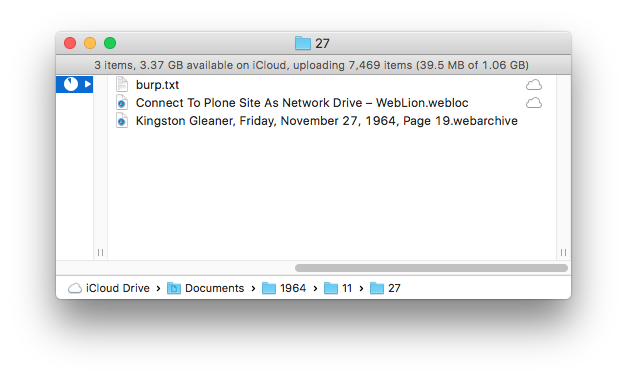Click the left column resize handle
Screen dimensions: 627x379
tap(100, 252)
